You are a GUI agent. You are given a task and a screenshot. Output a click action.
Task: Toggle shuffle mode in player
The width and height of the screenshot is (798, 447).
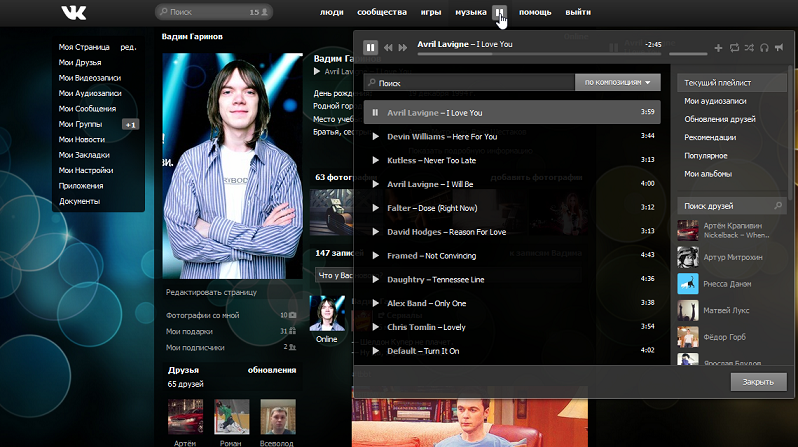coord(749,47)
